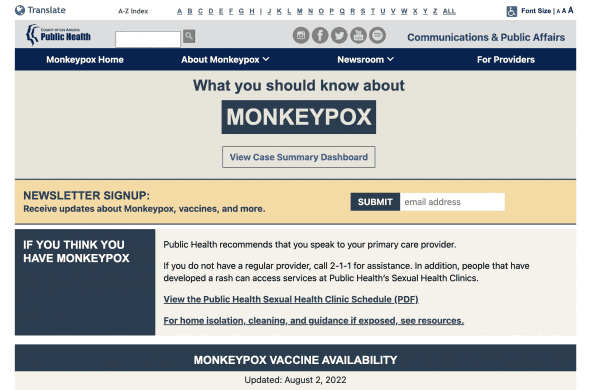Open the Sexual Health Clinic Schedule PDF

tap(291, 299)
